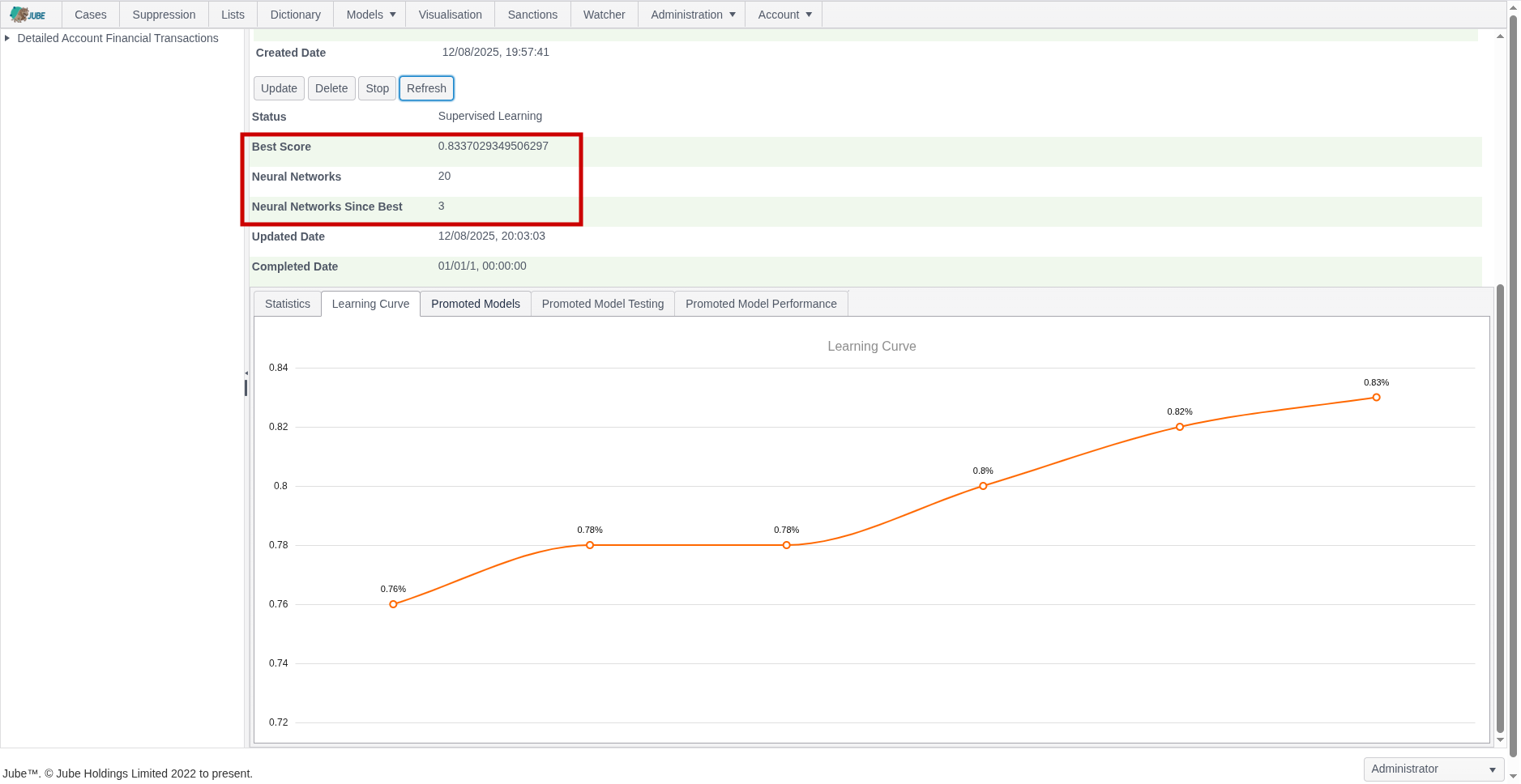Screen dimensions: 1521x784
Task: Click the Supervised Learning status text
Action: click(x=489, y=116)
